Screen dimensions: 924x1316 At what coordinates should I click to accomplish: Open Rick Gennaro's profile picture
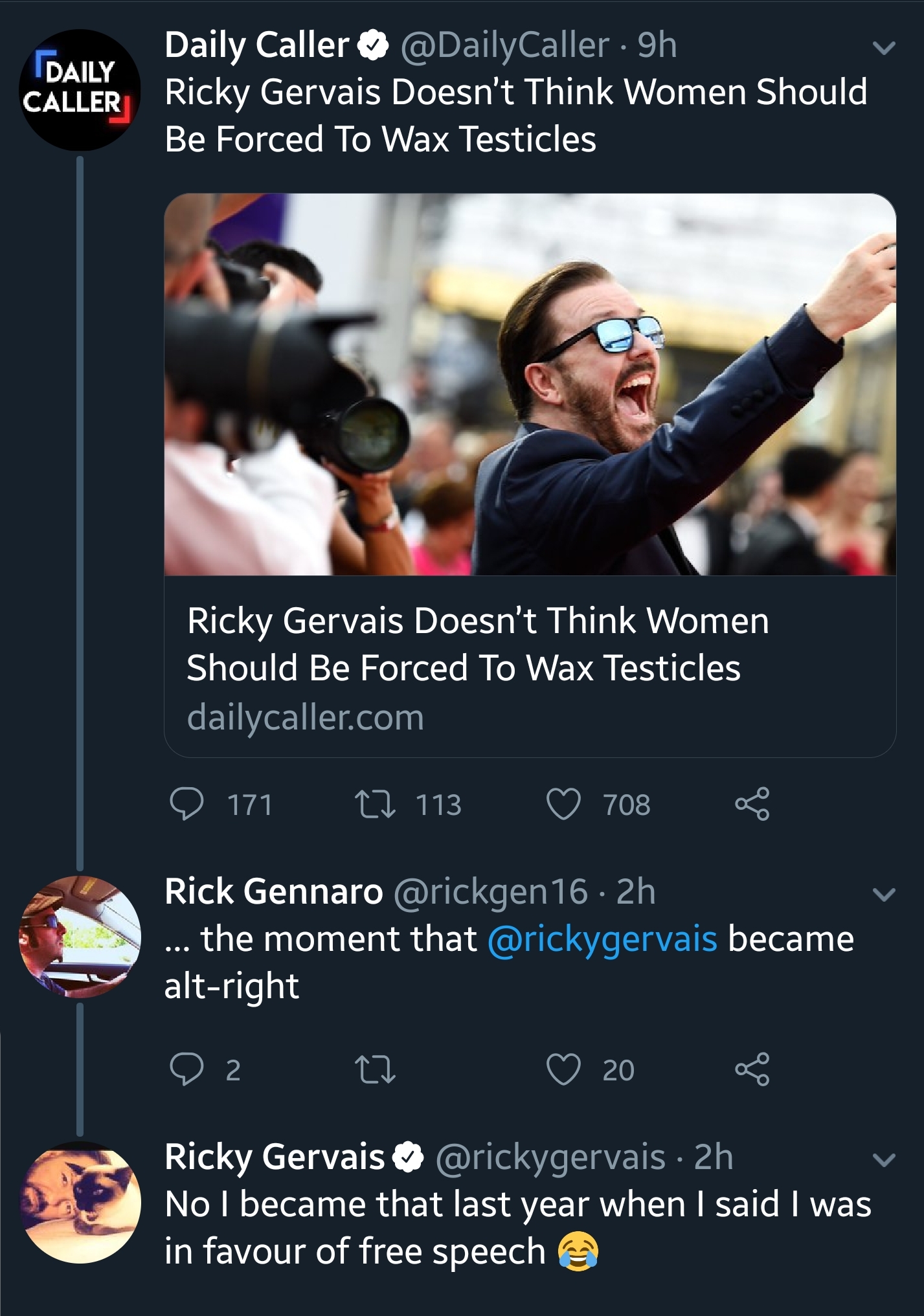pyautogui.click(x=80, y=937)
